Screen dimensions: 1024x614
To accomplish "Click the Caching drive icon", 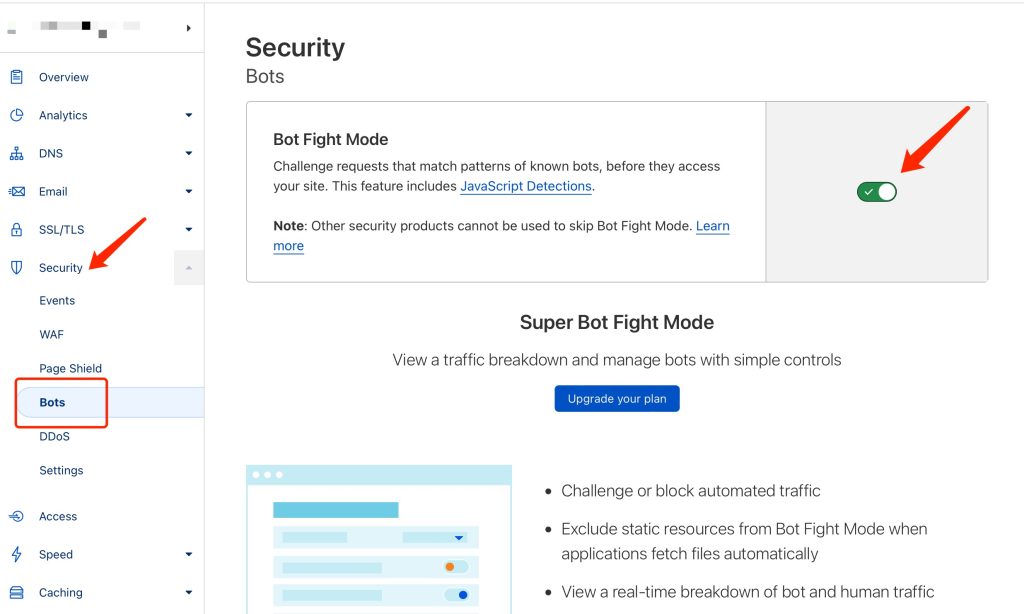I will (16, 592).
